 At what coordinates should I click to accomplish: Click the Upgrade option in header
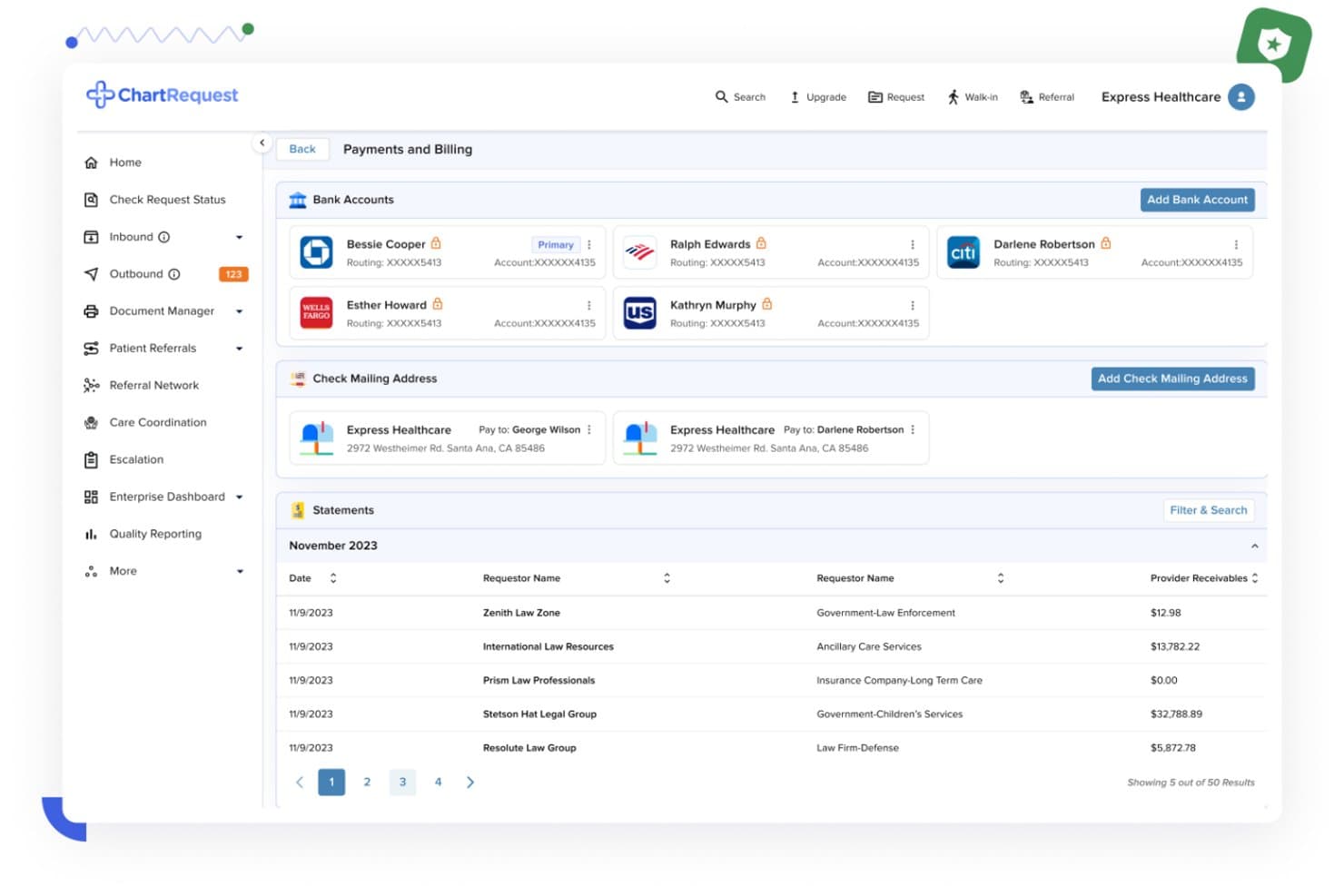tap(818, 97)
